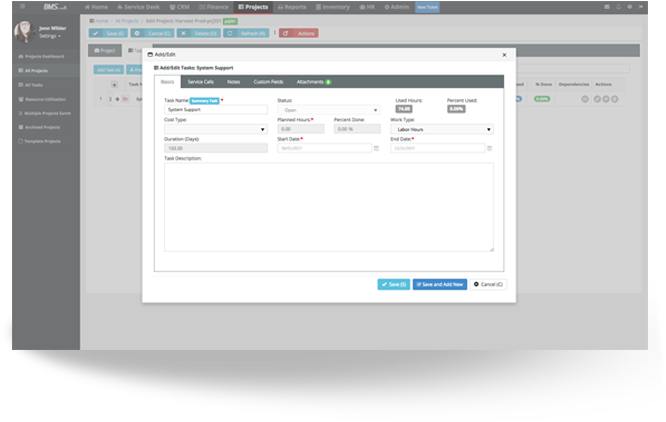Click the logout icon in top bar

click(x=641, y=7)
